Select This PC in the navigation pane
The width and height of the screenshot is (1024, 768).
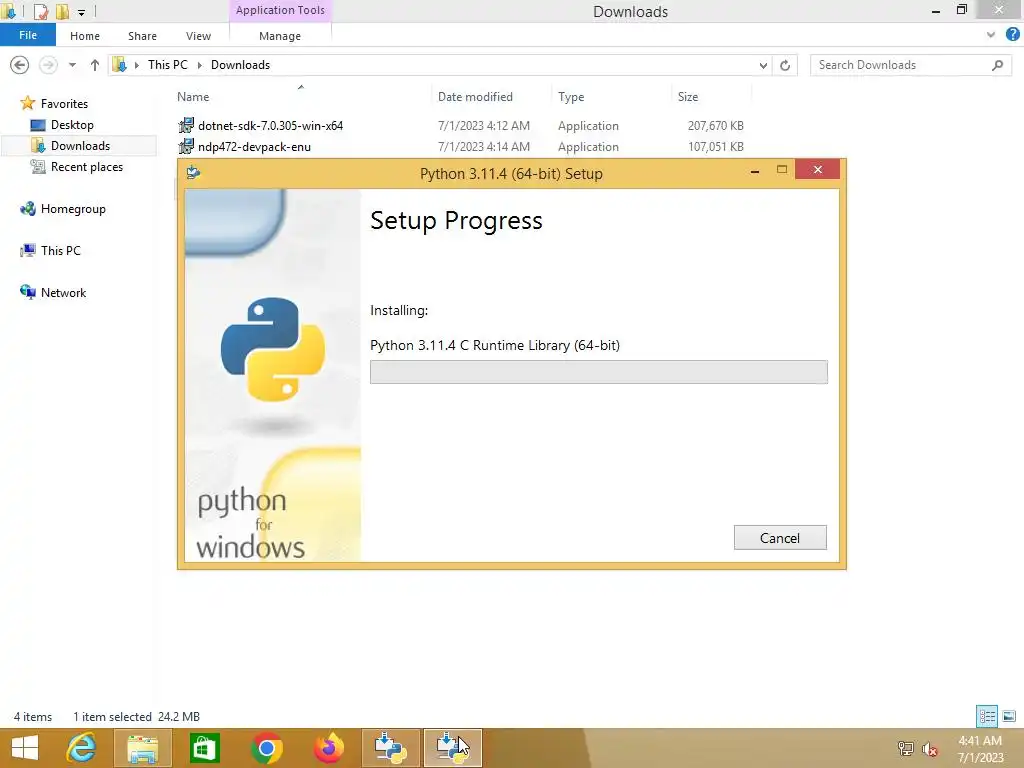tap(60, 251)
